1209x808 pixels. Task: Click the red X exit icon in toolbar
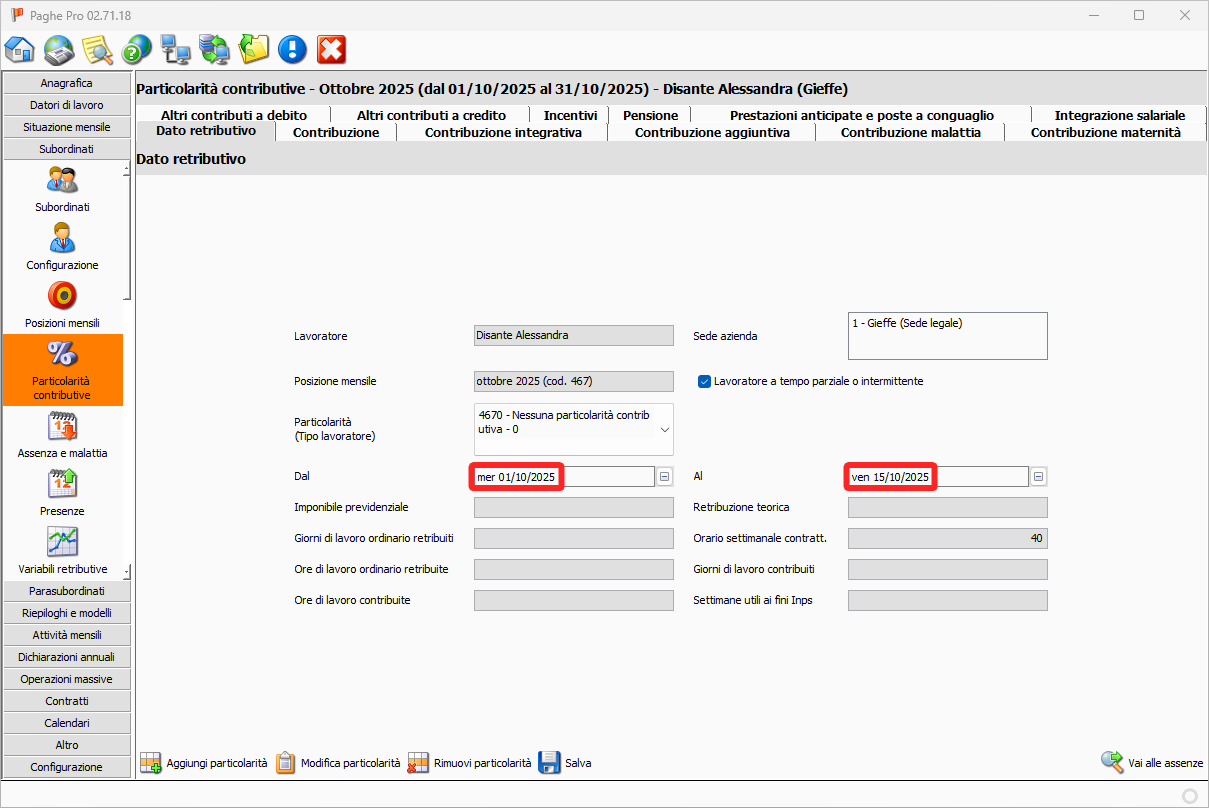tap(331, 49)
